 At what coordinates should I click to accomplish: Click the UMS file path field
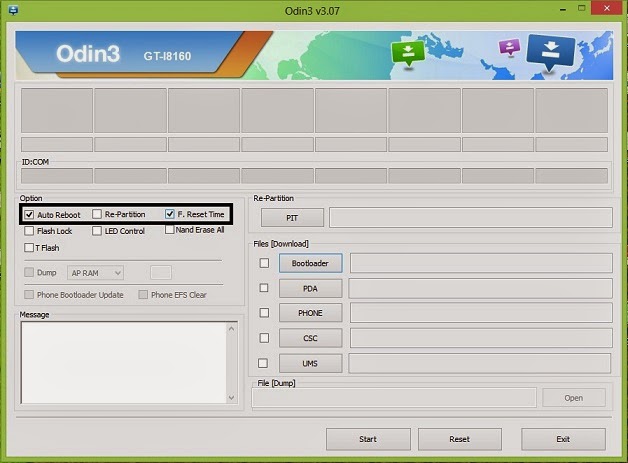[x=479, y=363]
